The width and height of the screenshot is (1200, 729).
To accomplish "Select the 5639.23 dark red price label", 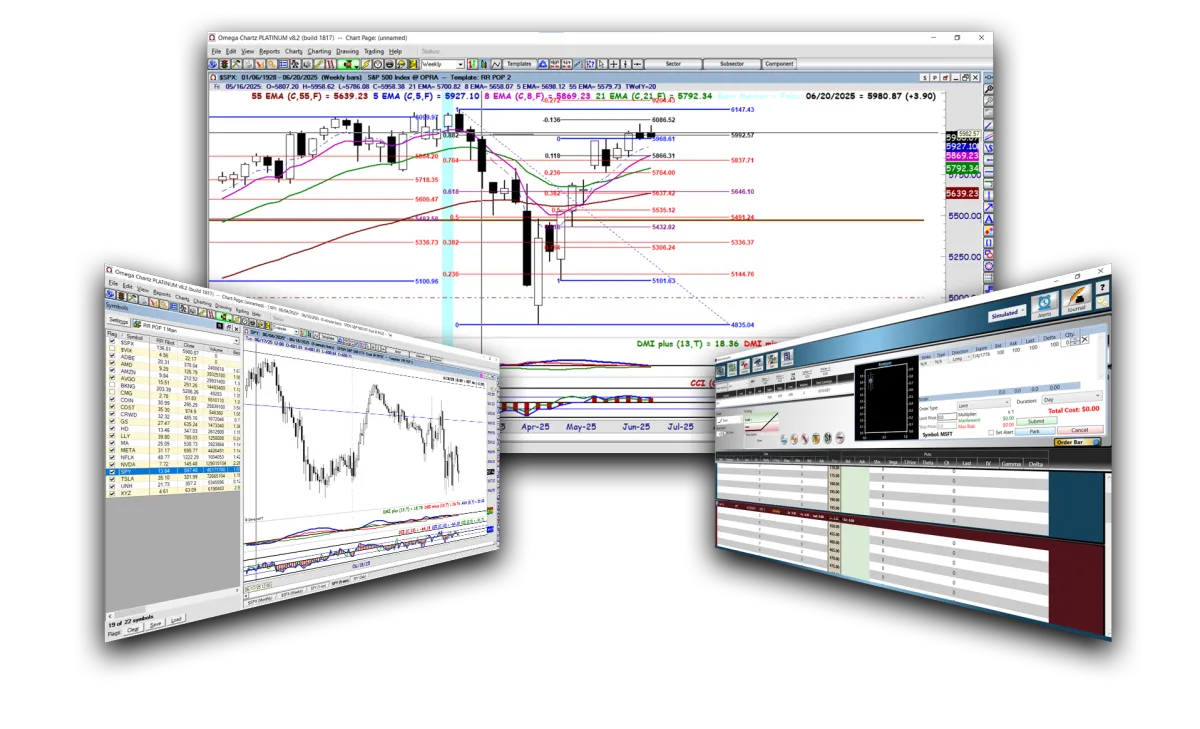I will [962, 193].
